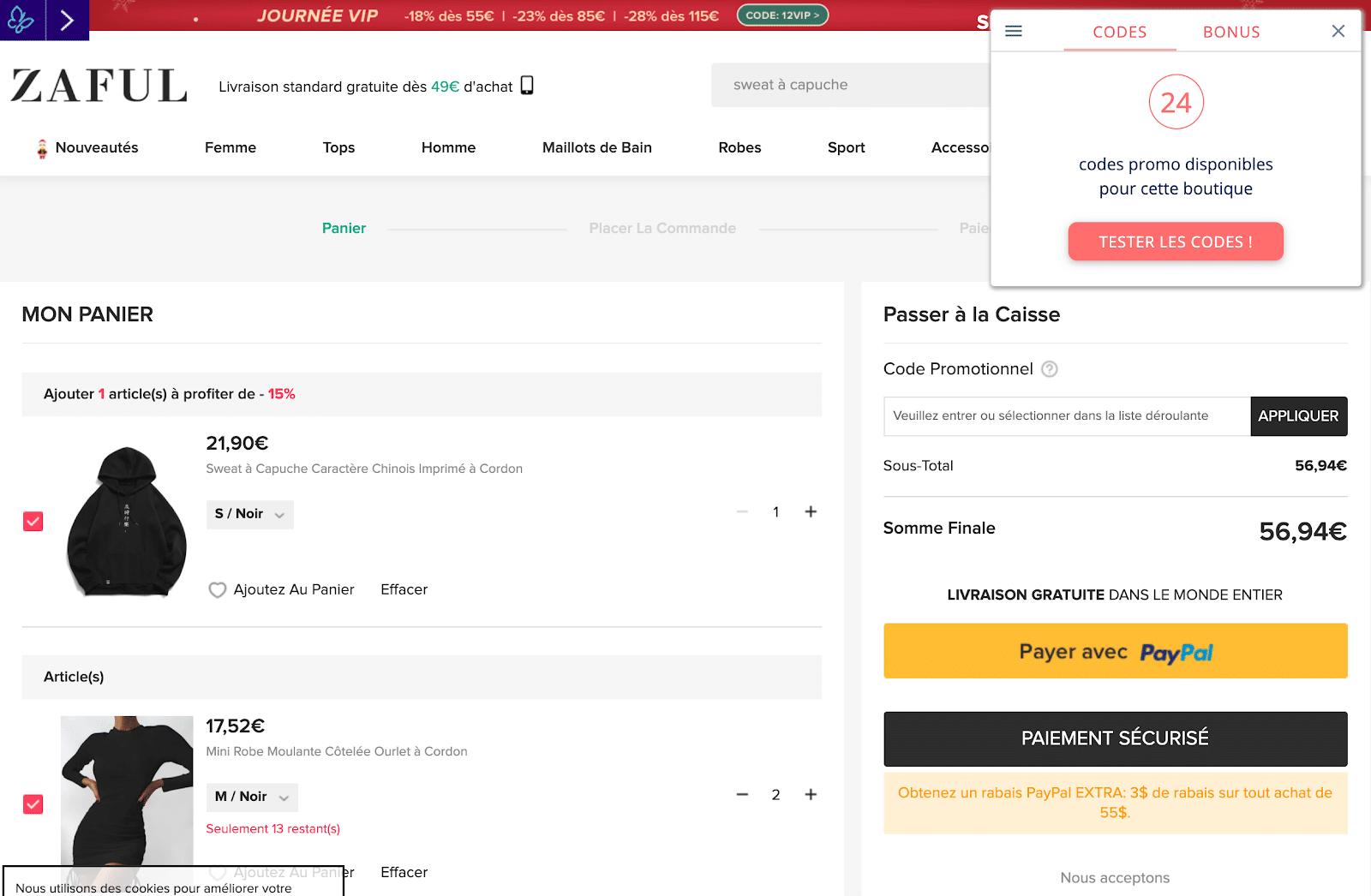Remove the hoodie with Effacer
1371x896 pixels.
click(x=404, y=589)
